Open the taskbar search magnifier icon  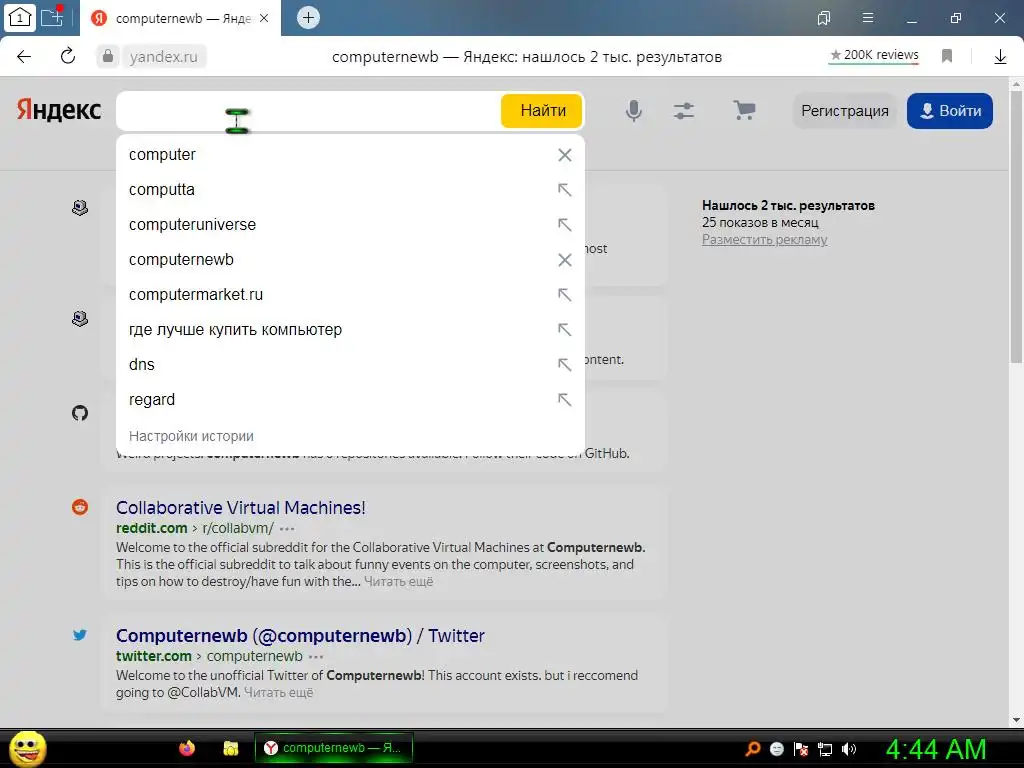point(753,749)
